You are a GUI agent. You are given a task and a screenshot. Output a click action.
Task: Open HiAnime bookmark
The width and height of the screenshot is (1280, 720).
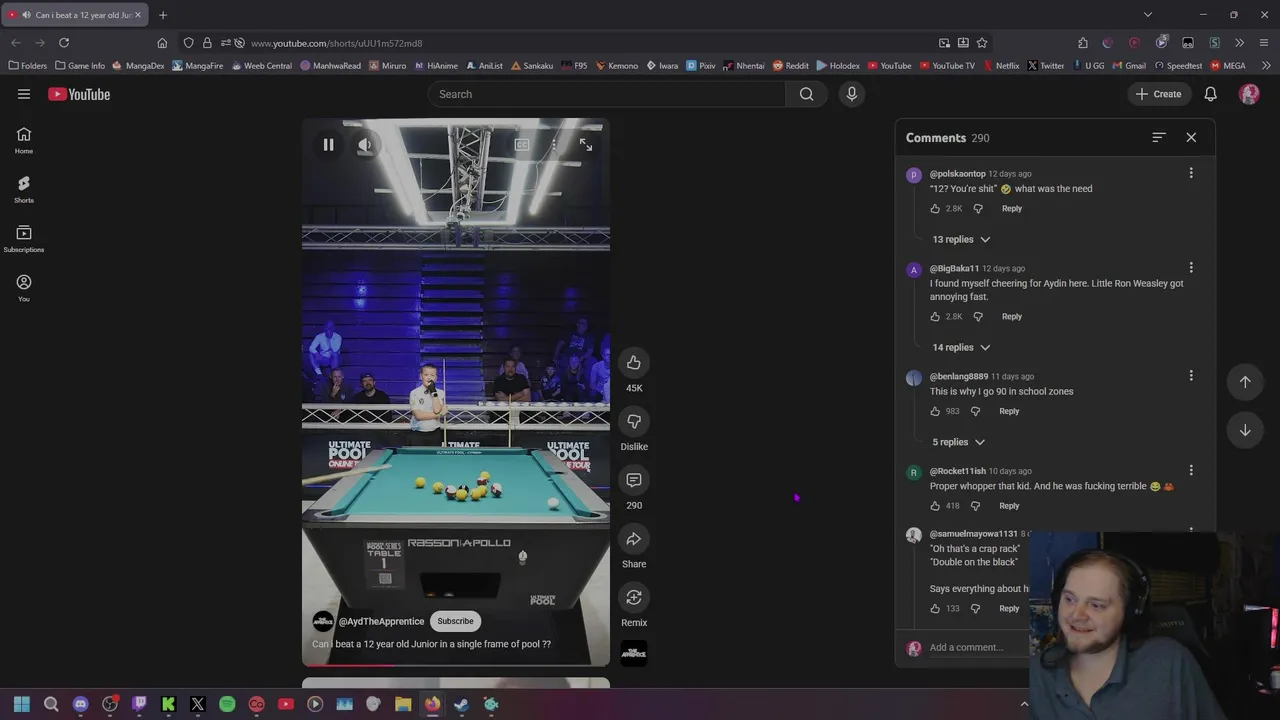[436, 66]
